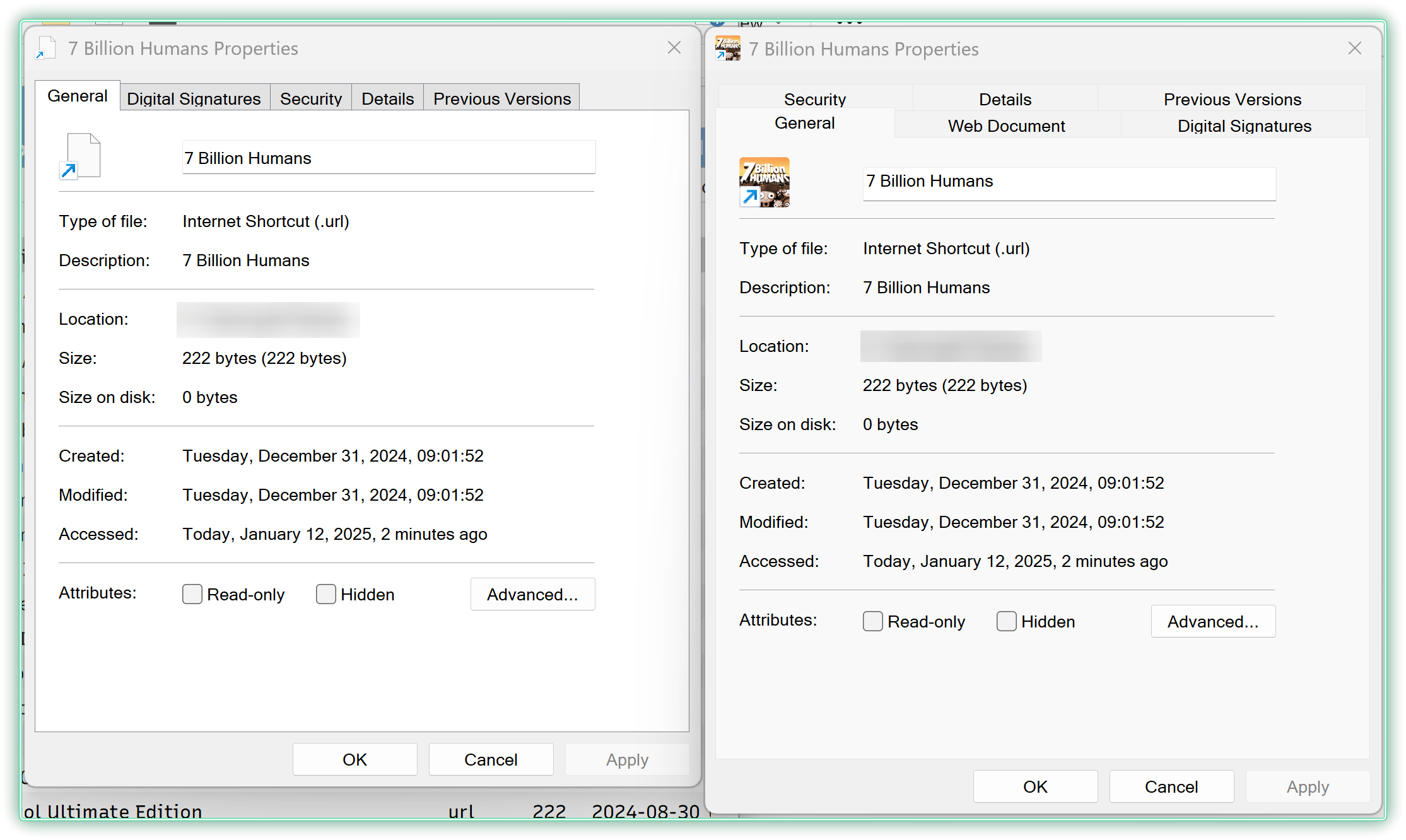
Task: Open Previous Versions tab in left dialog
Action: 502,98
